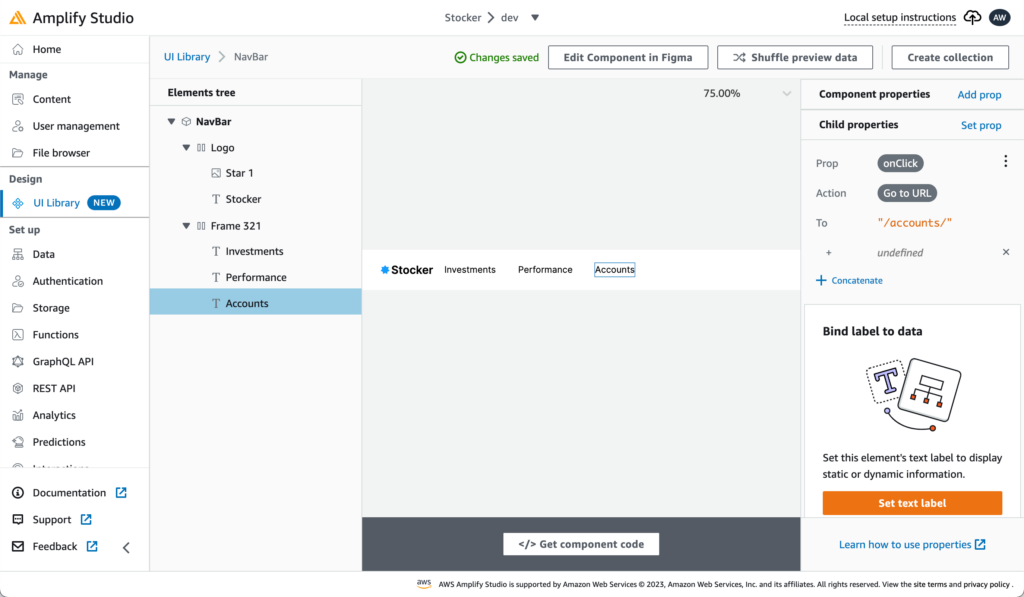Click the cloud upload icon in header
The image size is (1024, 597).
(x=972, y=18)
